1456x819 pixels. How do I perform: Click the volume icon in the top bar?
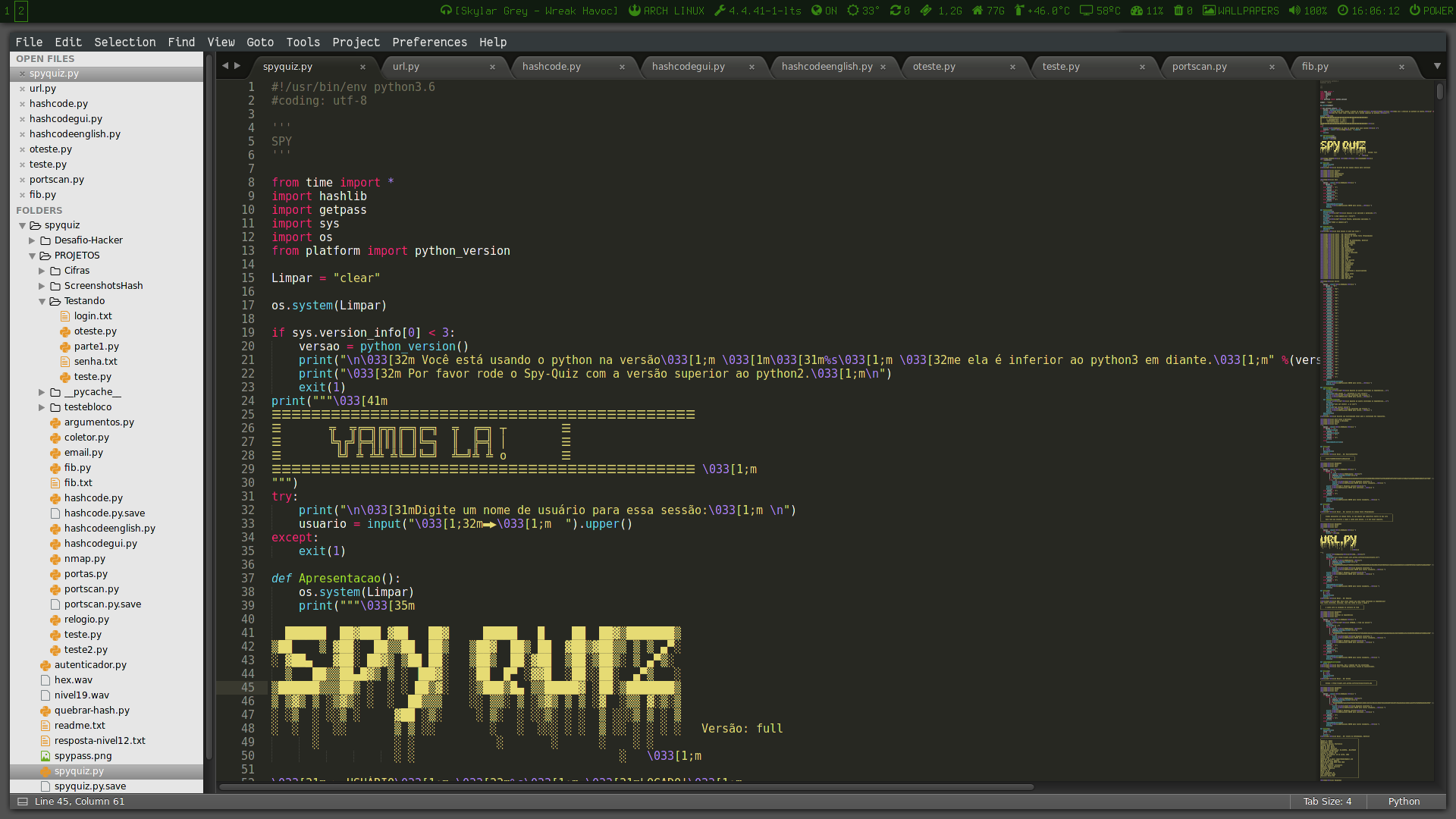click(1294, 11)
